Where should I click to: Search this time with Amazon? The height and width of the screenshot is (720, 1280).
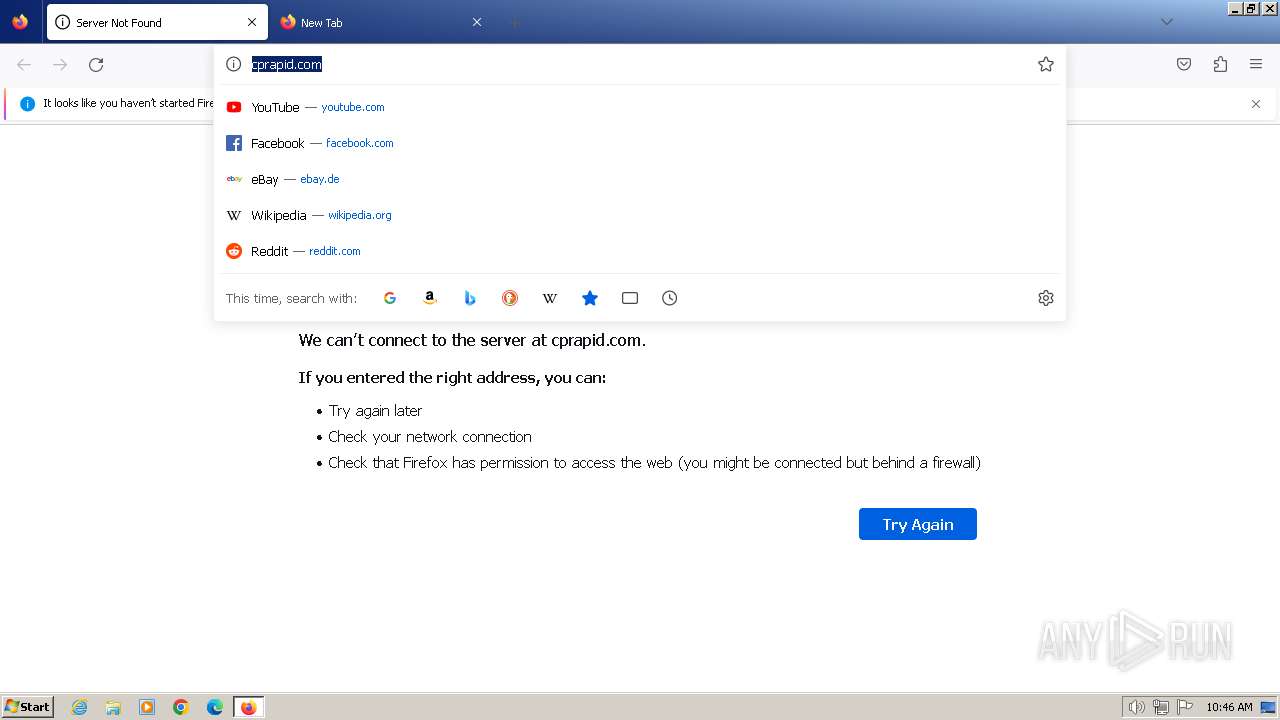coord(430,298)
